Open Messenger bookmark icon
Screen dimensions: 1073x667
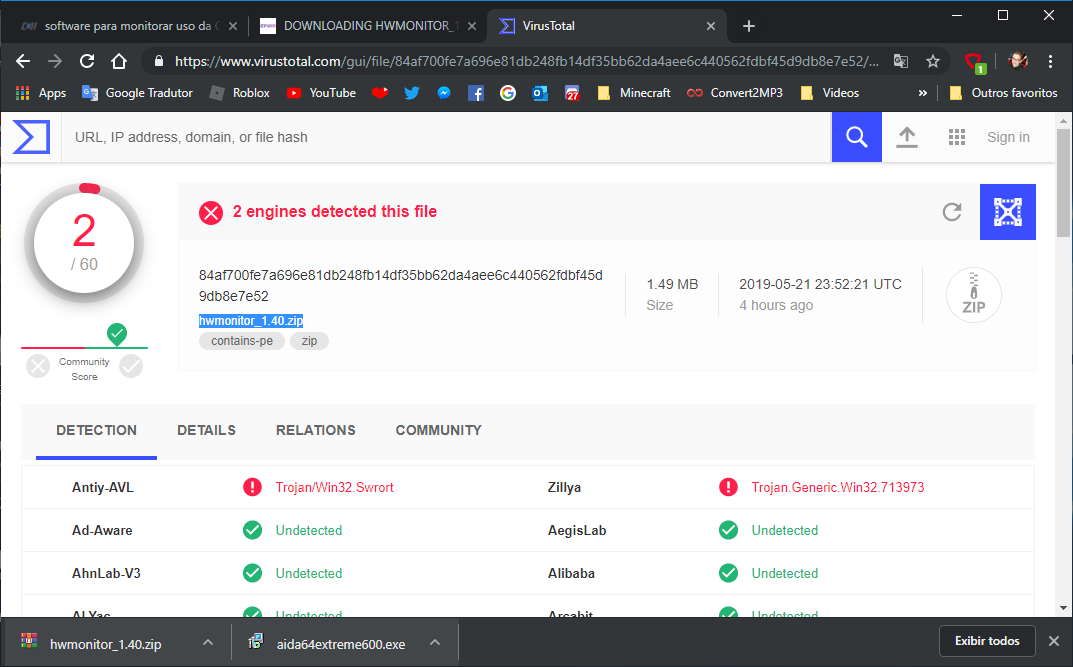443,93
